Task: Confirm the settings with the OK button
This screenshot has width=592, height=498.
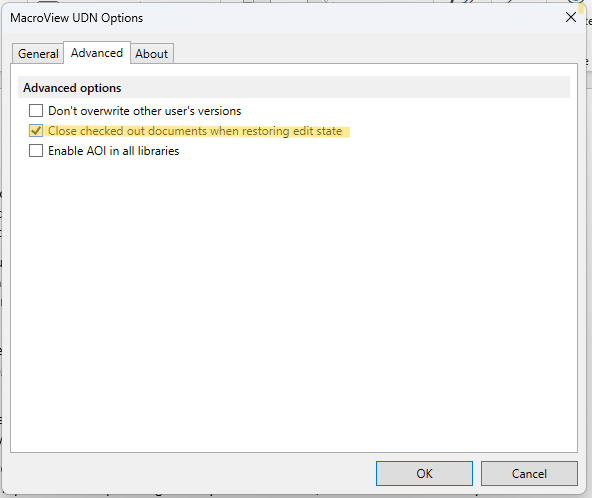Action: (424, 473)
